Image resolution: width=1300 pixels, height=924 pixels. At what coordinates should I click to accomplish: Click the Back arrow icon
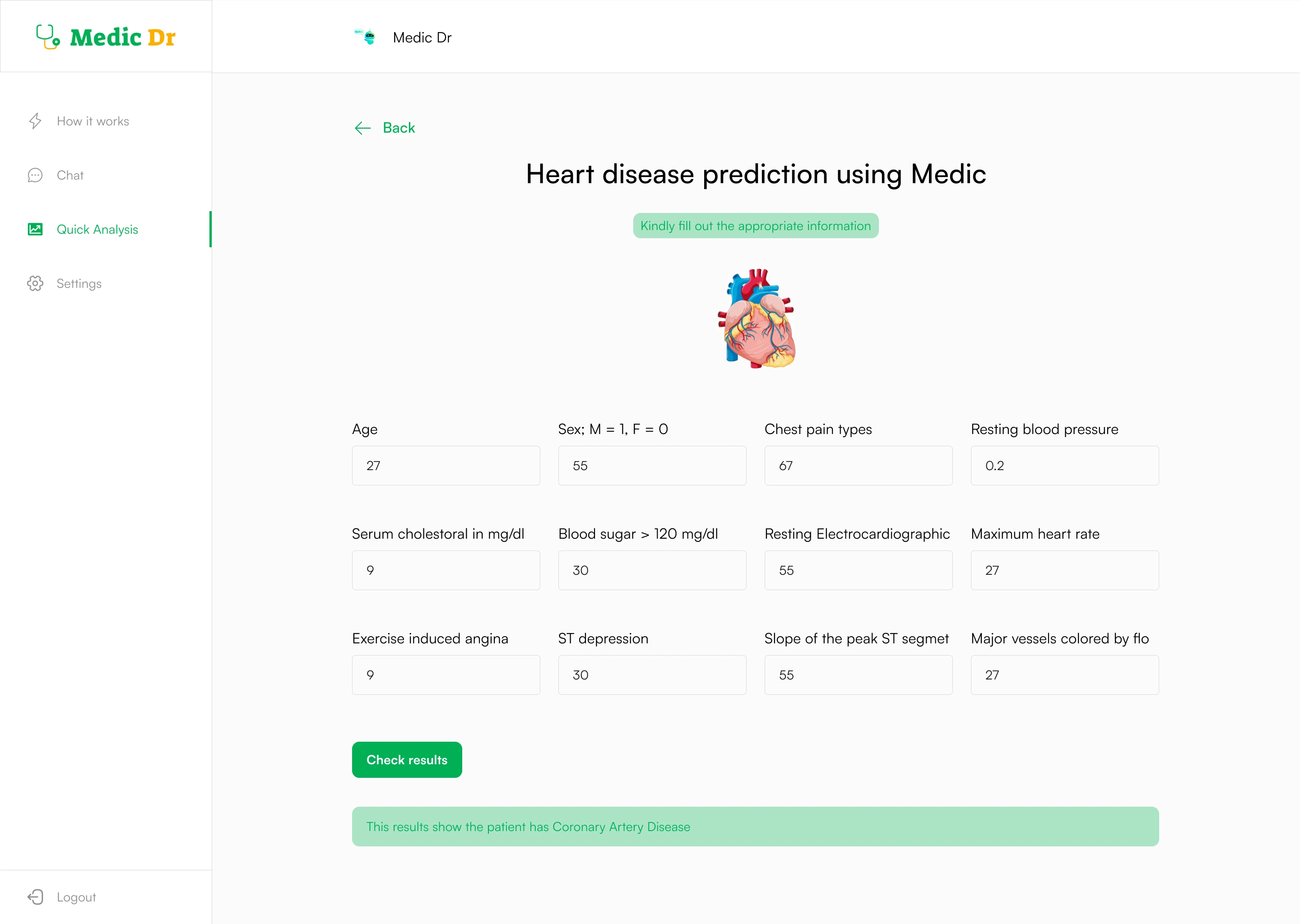[x=362, y=128]
